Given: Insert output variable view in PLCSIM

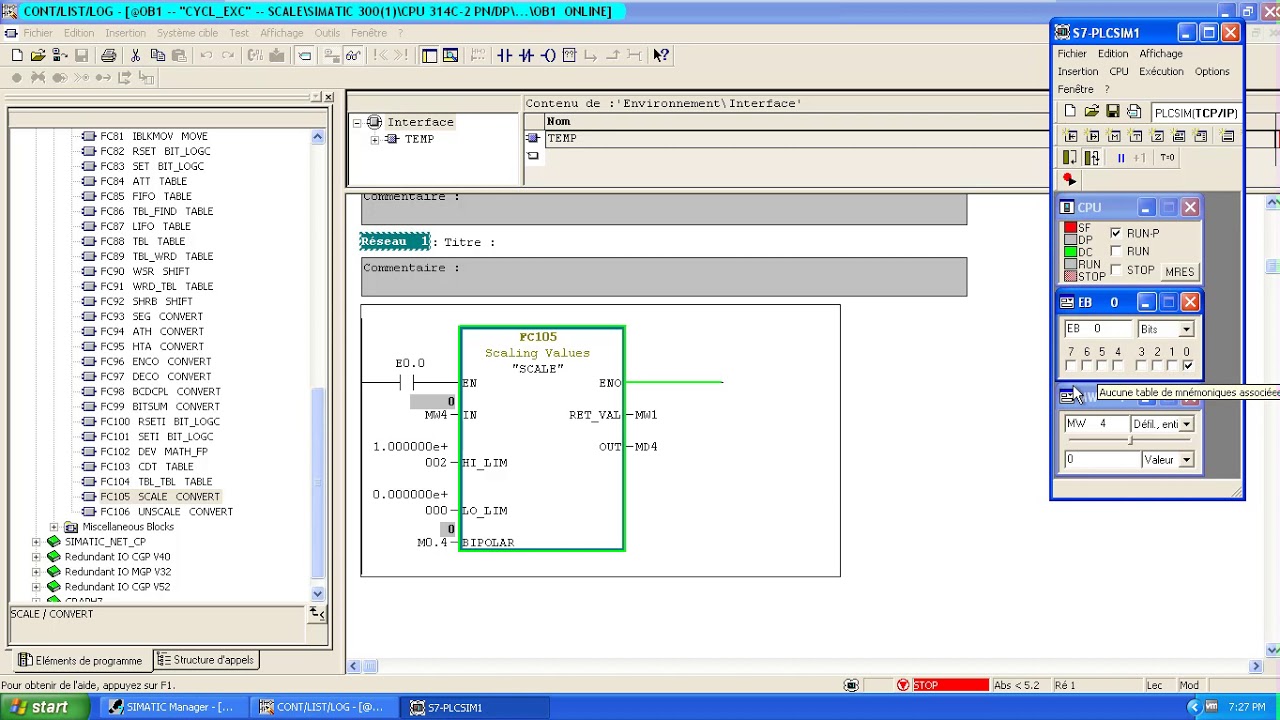Looking at the screenshot, I should (1093, 136).
